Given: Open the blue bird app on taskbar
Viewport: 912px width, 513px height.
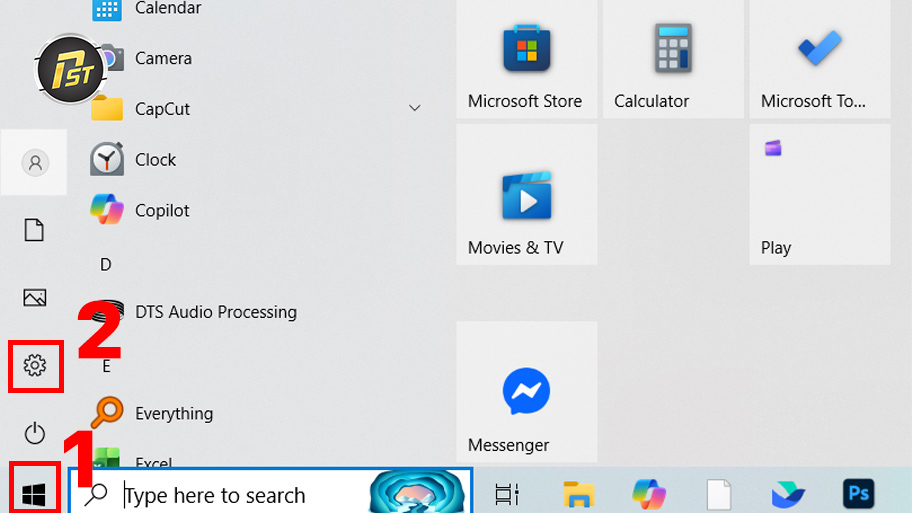Looking at the screenshot, I should click(x=788, y=494).
